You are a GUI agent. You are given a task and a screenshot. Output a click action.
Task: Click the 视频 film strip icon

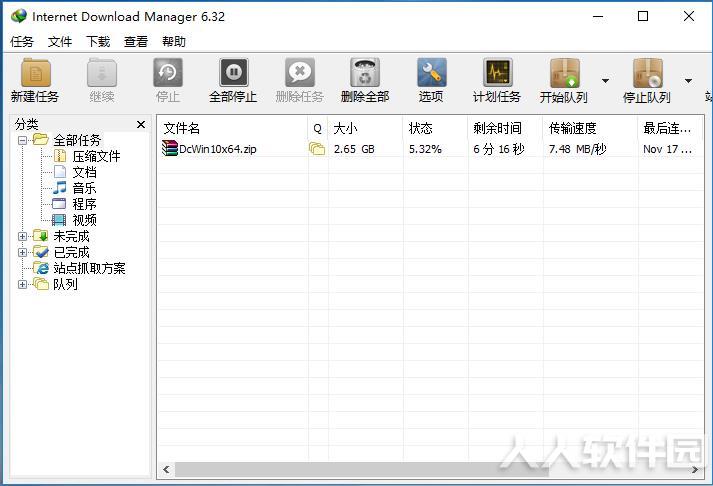(x=59, y=220)
